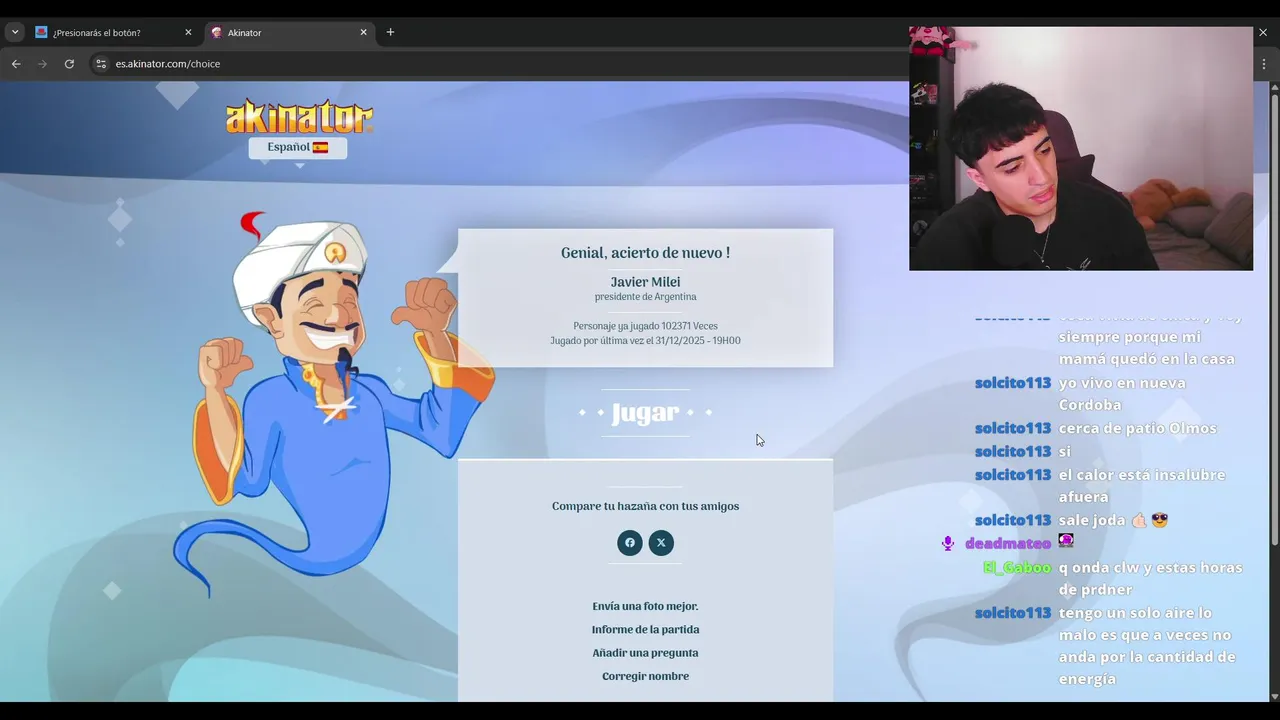Share result on Facebook
Image resolution: width=1280 pixels, height=720 pixels.
coord(630,543)
